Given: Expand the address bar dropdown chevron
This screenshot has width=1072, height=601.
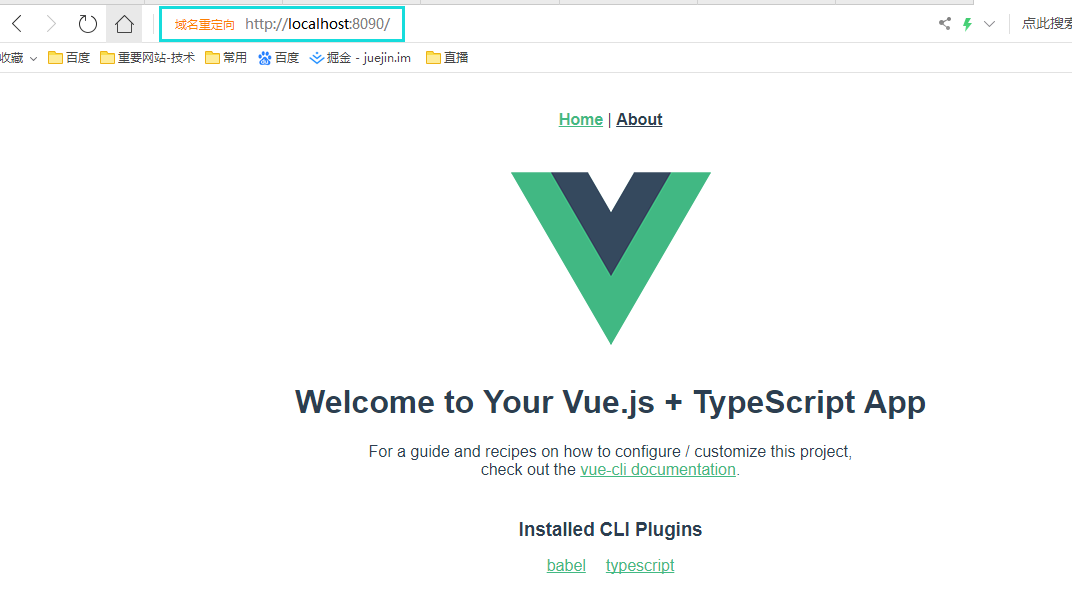Looking at the screenshot, I should 989,24.
